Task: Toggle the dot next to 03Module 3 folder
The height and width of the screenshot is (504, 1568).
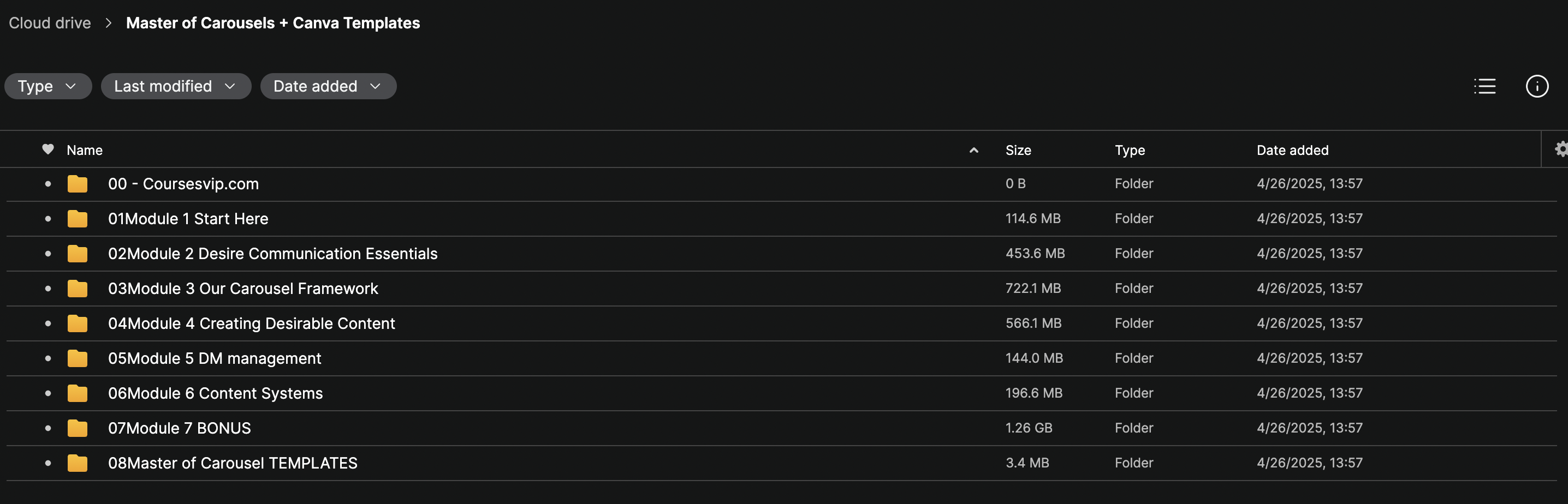Action: 48,288
